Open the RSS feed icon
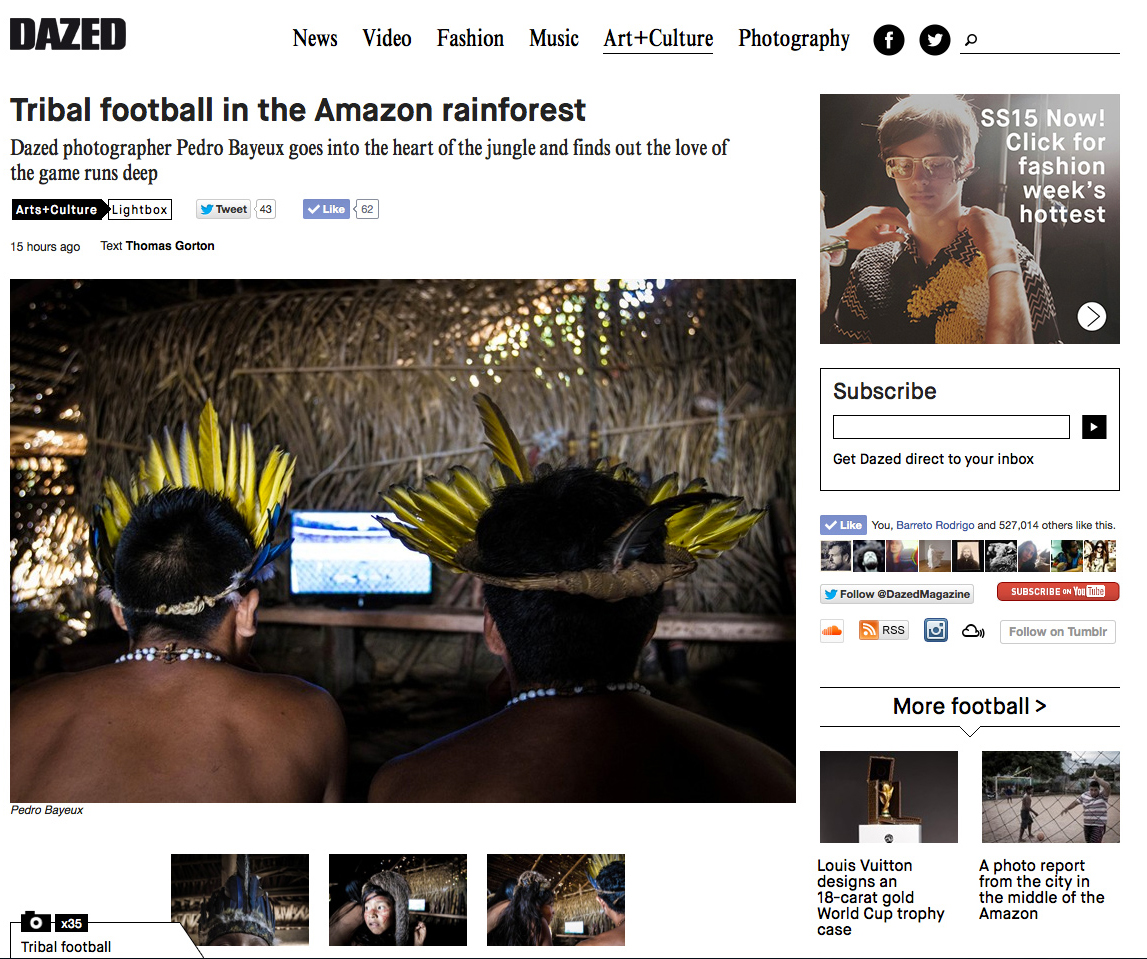Image resolution: width=1147 pixels, height=959 pixels. [x=884, y=630]
